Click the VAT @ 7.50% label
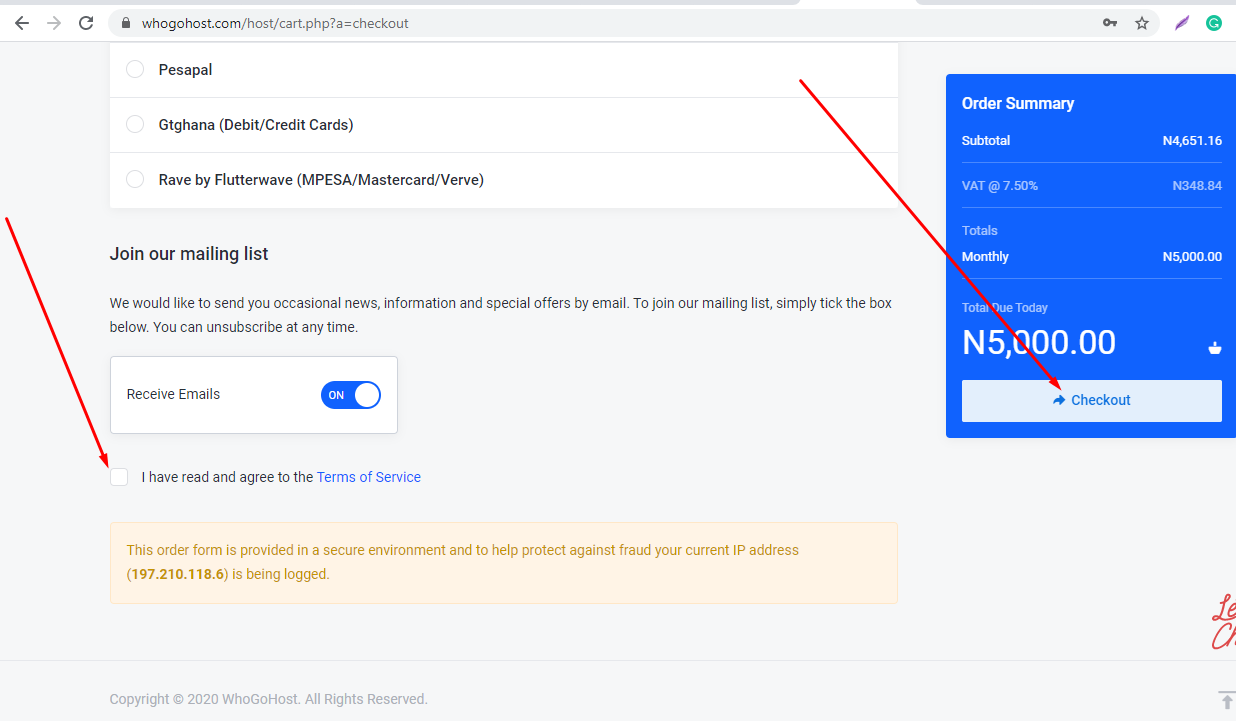The width and height of the screenshot is (1236, 721). (1000, 186)
